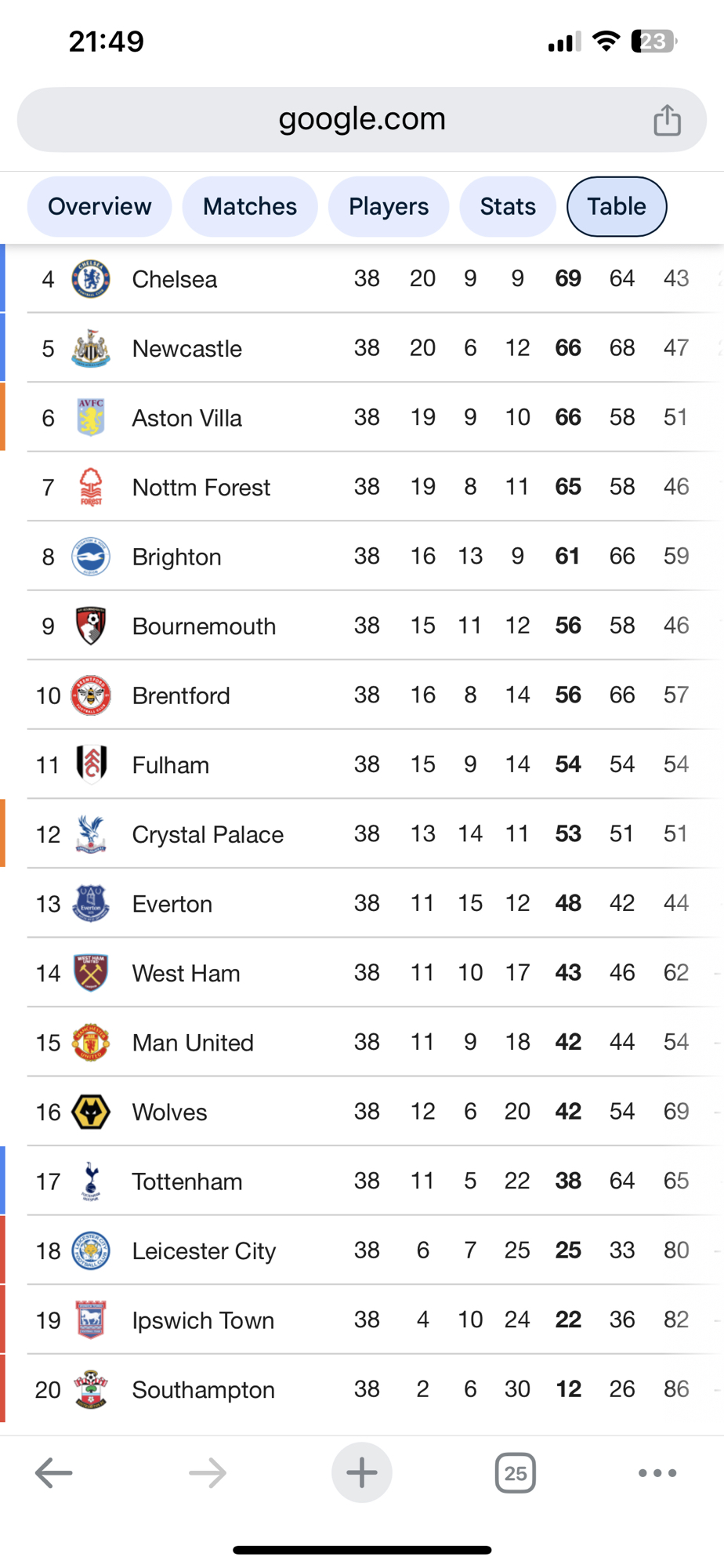Viewport: 724px width, 1568px height.
Task: Select Crystal Palace in the table
Action: 208,834
